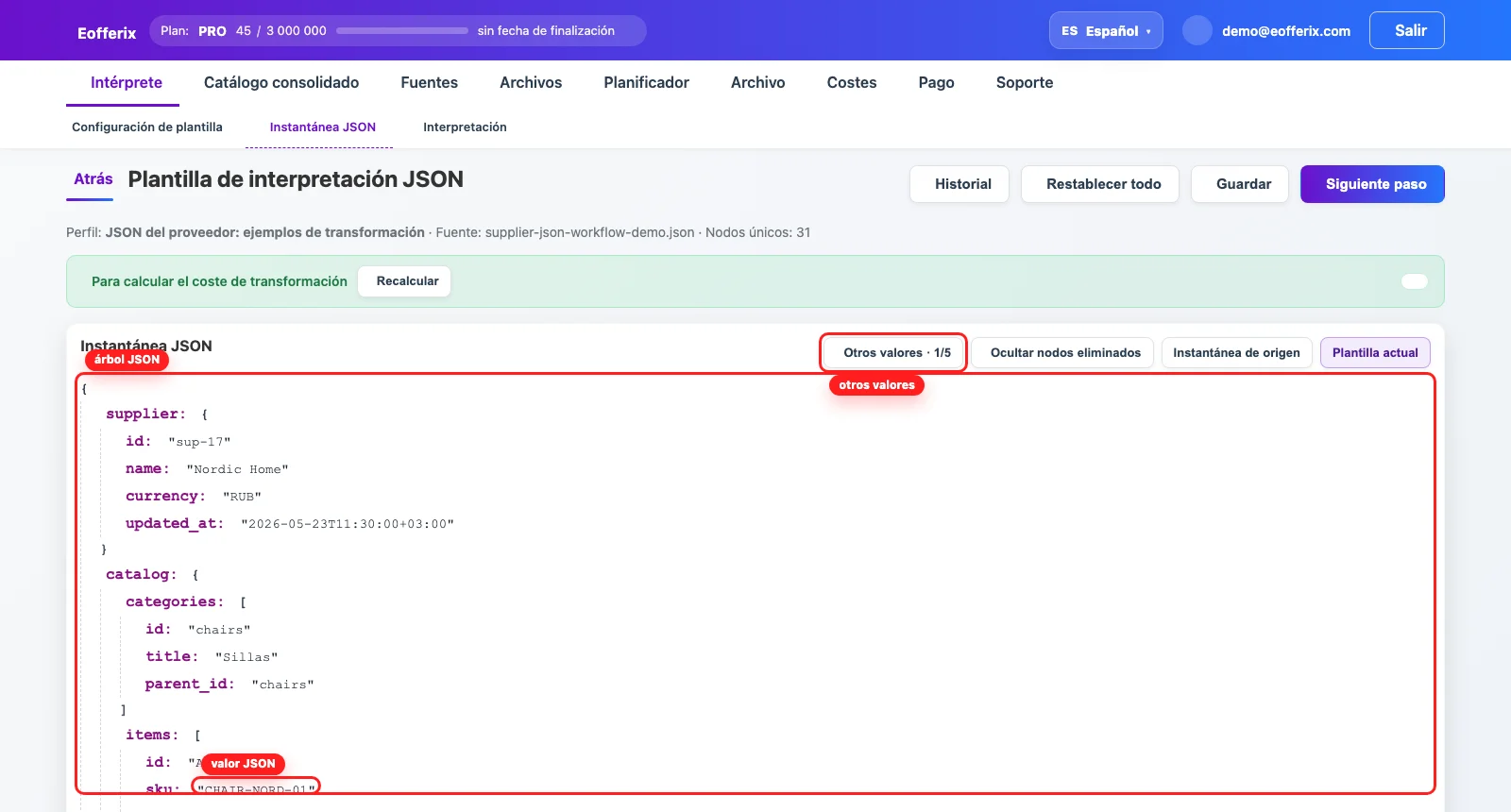Click the "sup-17" id value
1511x812 pixels.
click(x=199, y=442)
